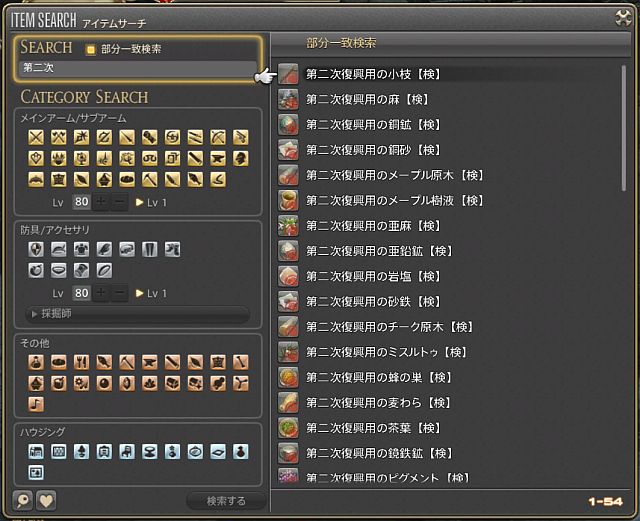Select the ring accessory category icon
Screen dimensions: 640x521
pyautogui.click(x=104, y=270)
